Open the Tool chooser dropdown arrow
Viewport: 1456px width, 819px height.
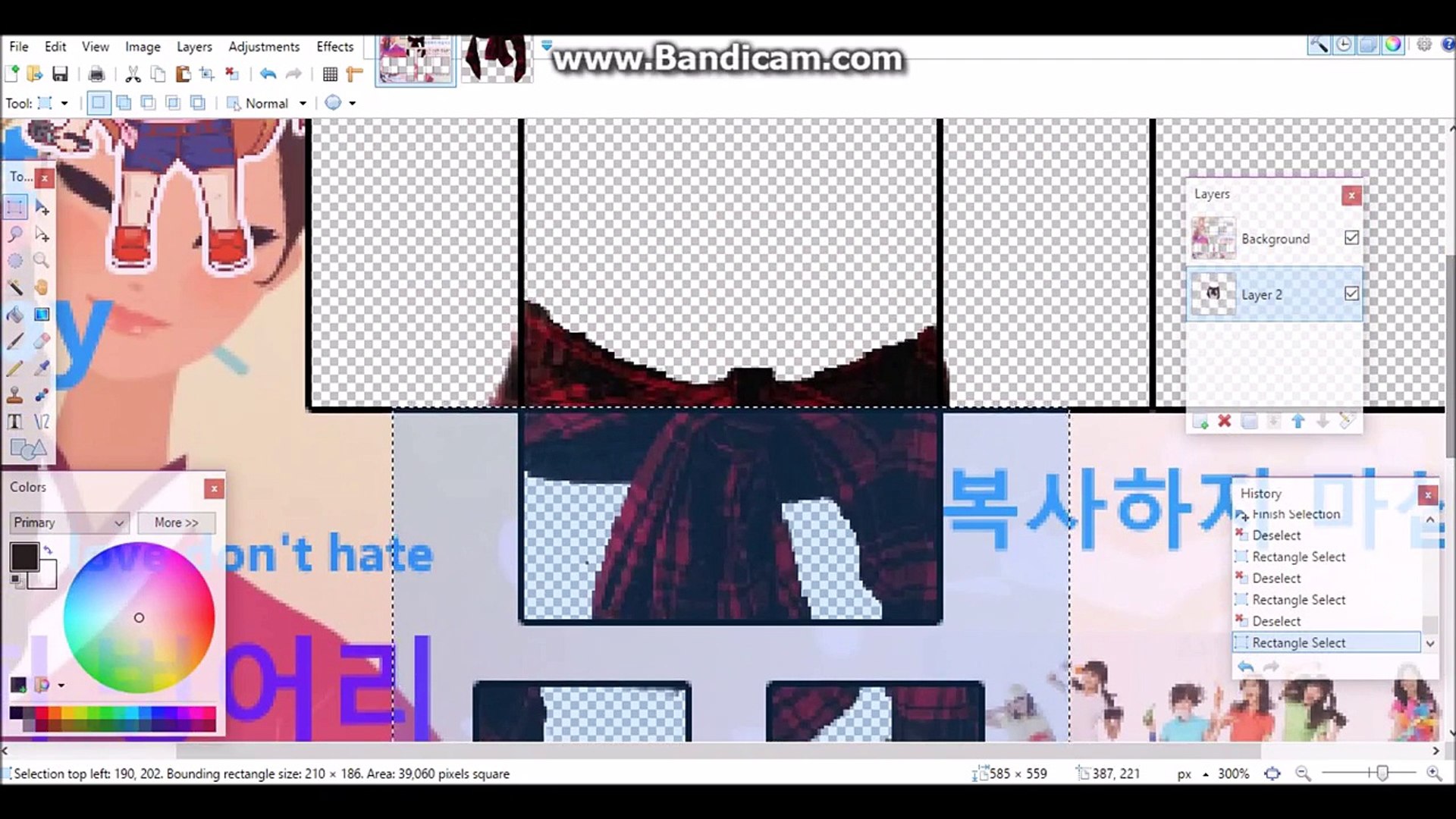(x=64, y=103)
